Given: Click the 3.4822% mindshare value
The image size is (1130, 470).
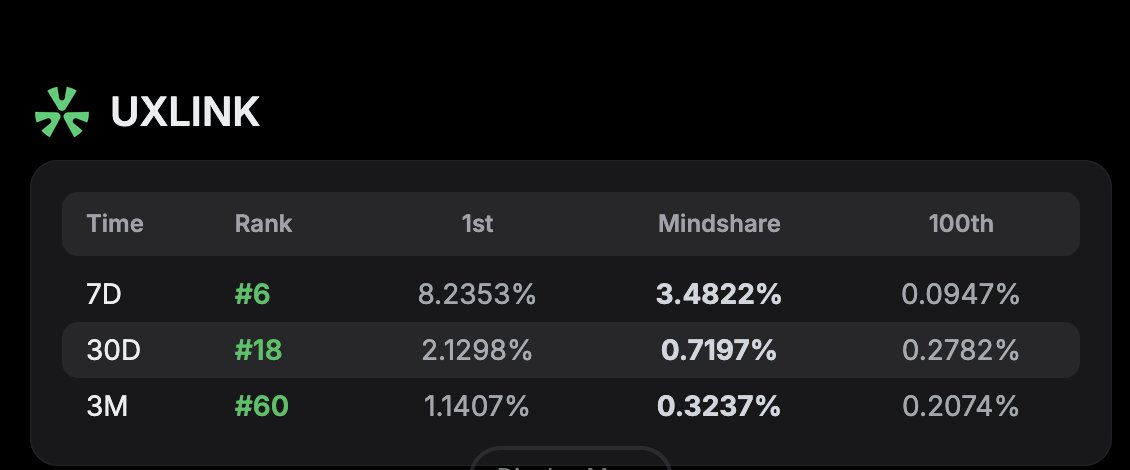Looking at the screenshot, I should pyautogui.click(x=719, y=294).
